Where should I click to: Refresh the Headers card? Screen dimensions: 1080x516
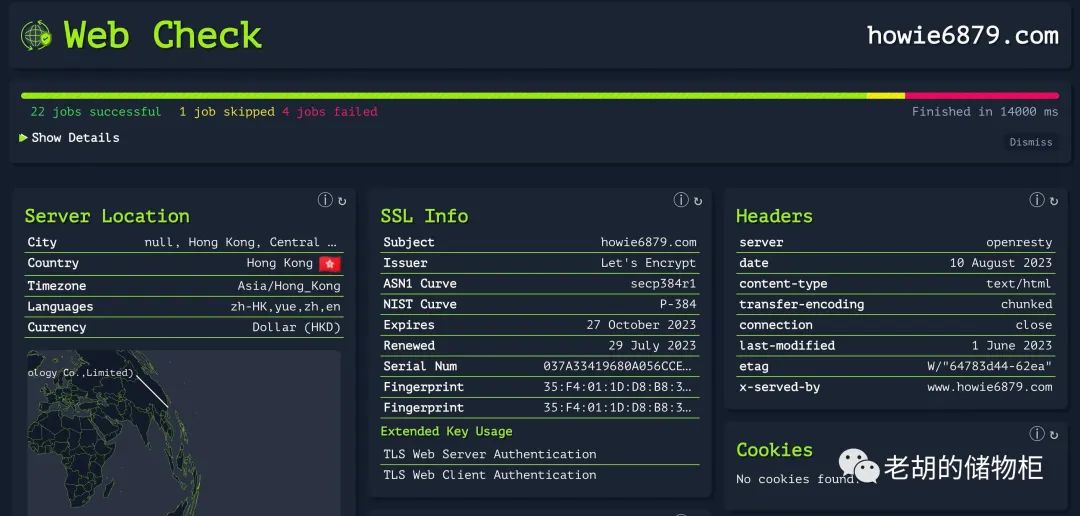[1054, 201]
